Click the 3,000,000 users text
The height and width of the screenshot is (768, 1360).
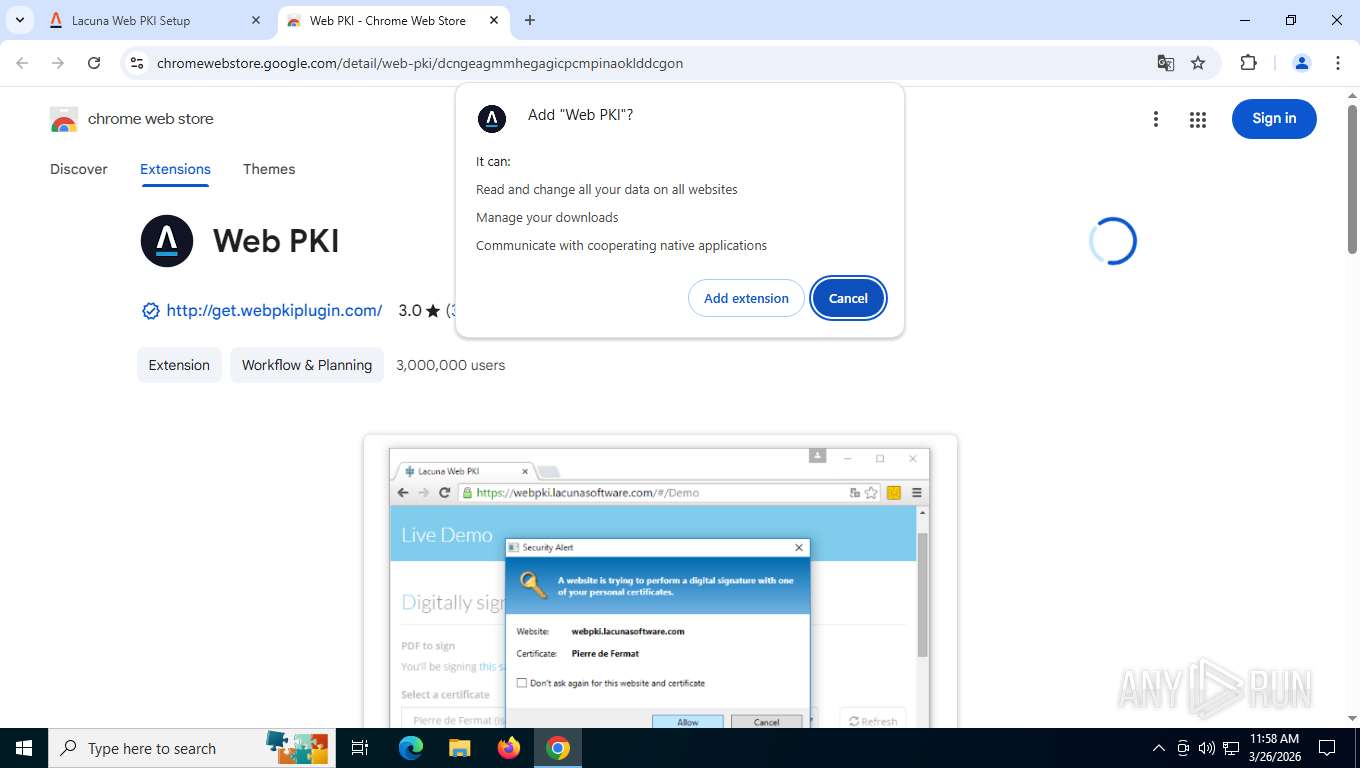451,365
